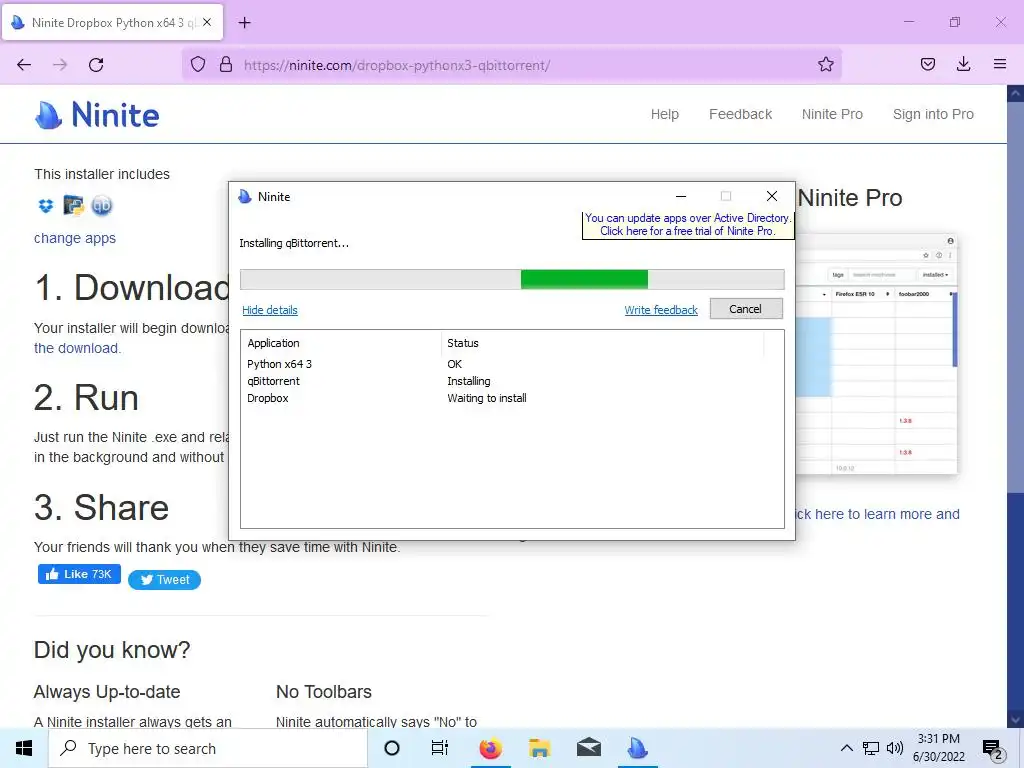
Task: Click the padlock site info icon
Action: coord(226,65)
